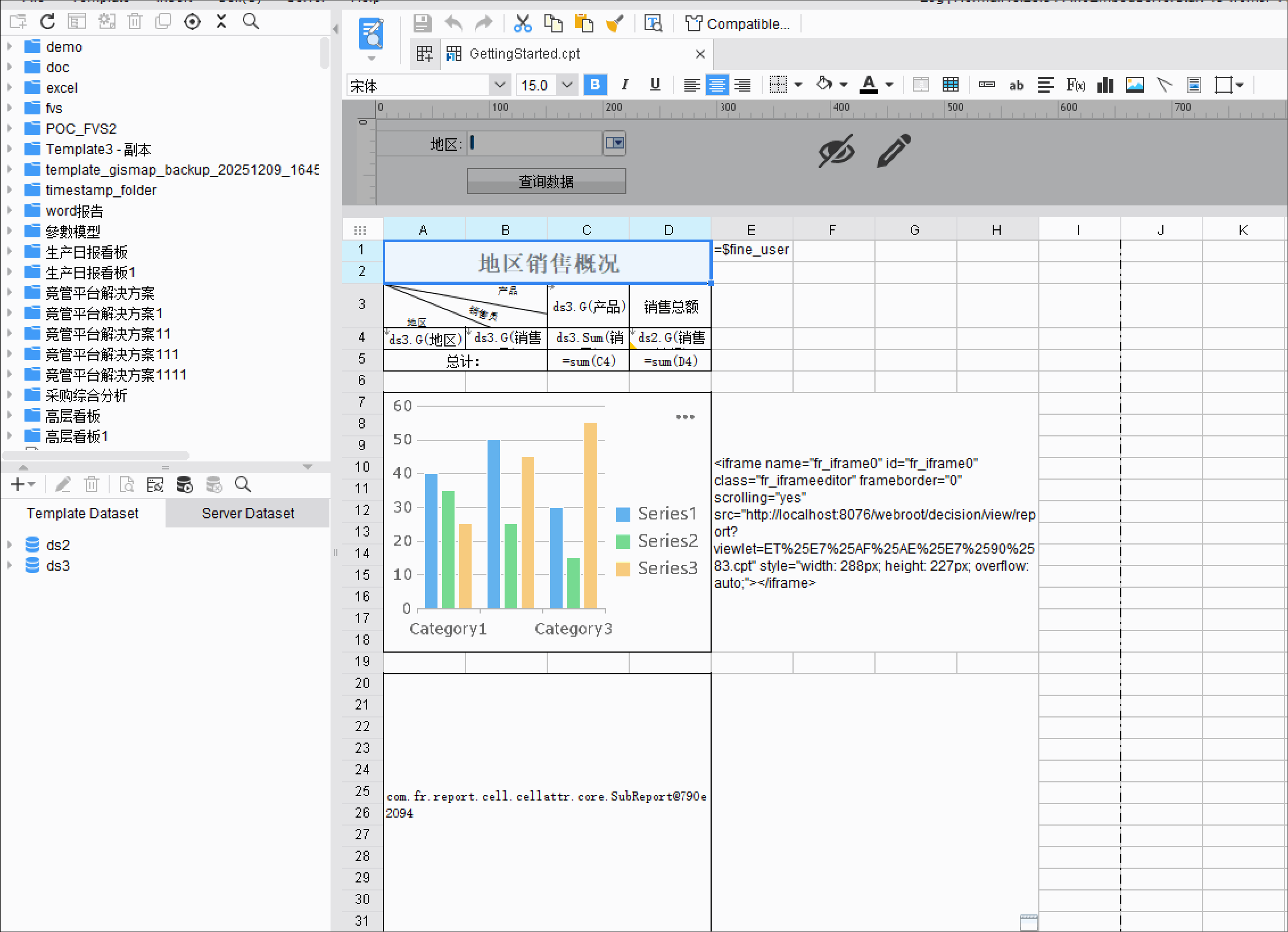Screen dimensions: 1288x932
Task: Click the file tree horizontal scrollbar
Action: pyautogui.click(x=96, y=455)
